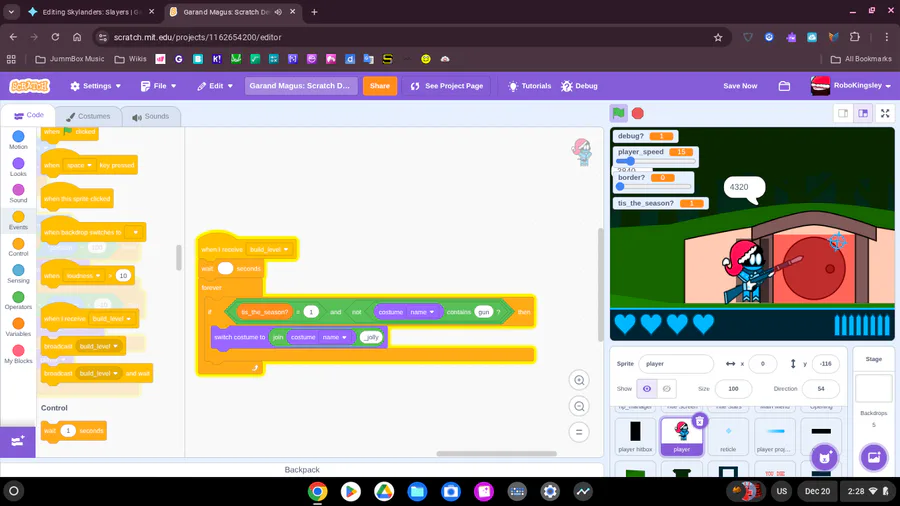Select the My Blocks category

pos(18,354)
